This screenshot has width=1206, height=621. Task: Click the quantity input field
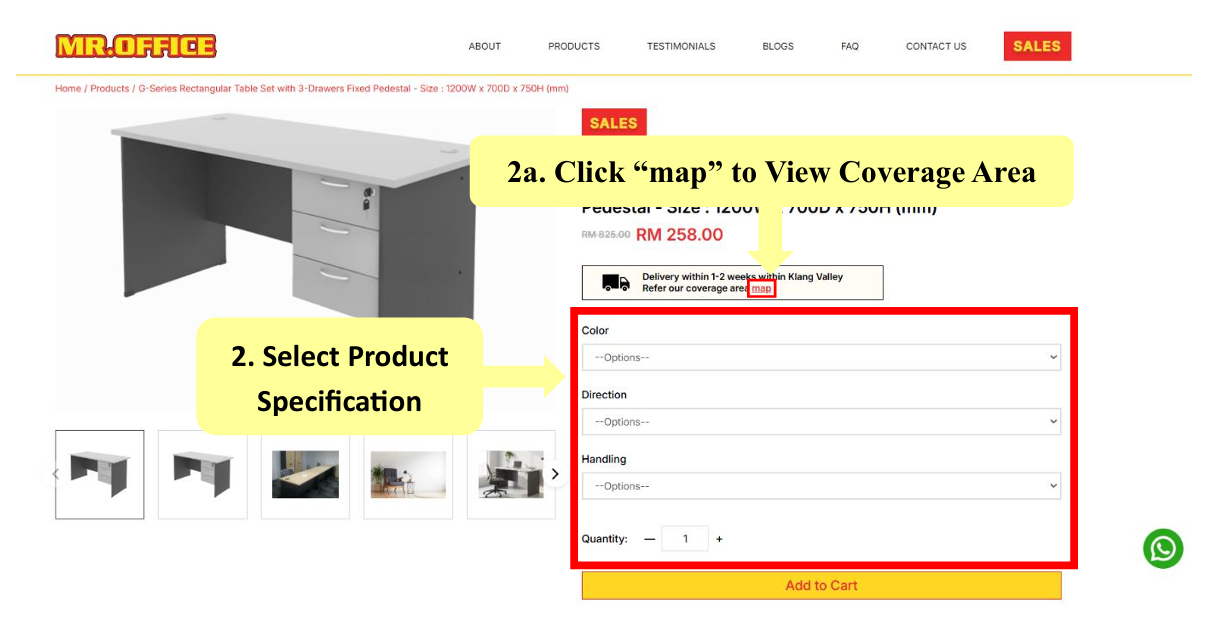tap(685, 539)
